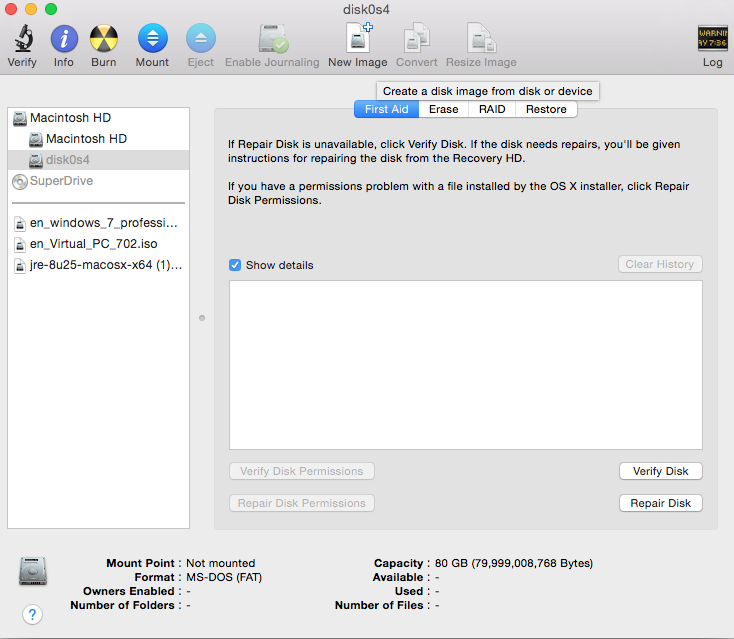
Task: Select disk0s4 partition in sidebar
Action: pyautogui.click(x=98, y=160)
